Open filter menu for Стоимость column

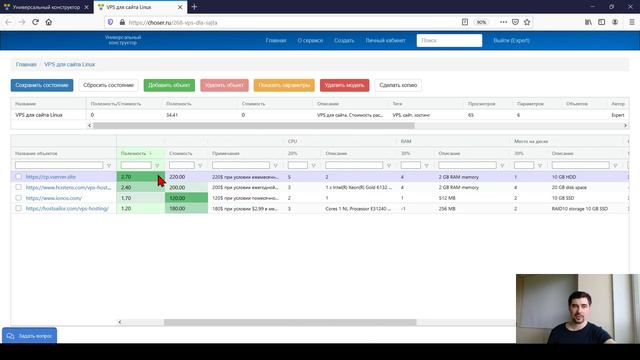click(200, 165)
